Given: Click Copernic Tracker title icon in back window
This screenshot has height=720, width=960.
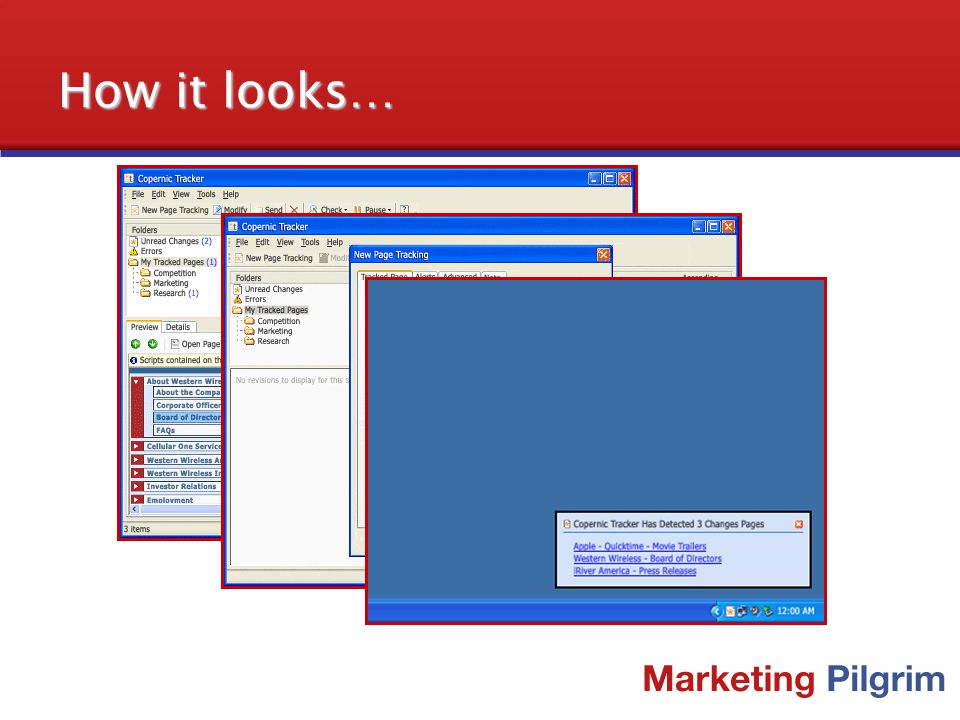Looking at the screenshot, I should point(129,179).
